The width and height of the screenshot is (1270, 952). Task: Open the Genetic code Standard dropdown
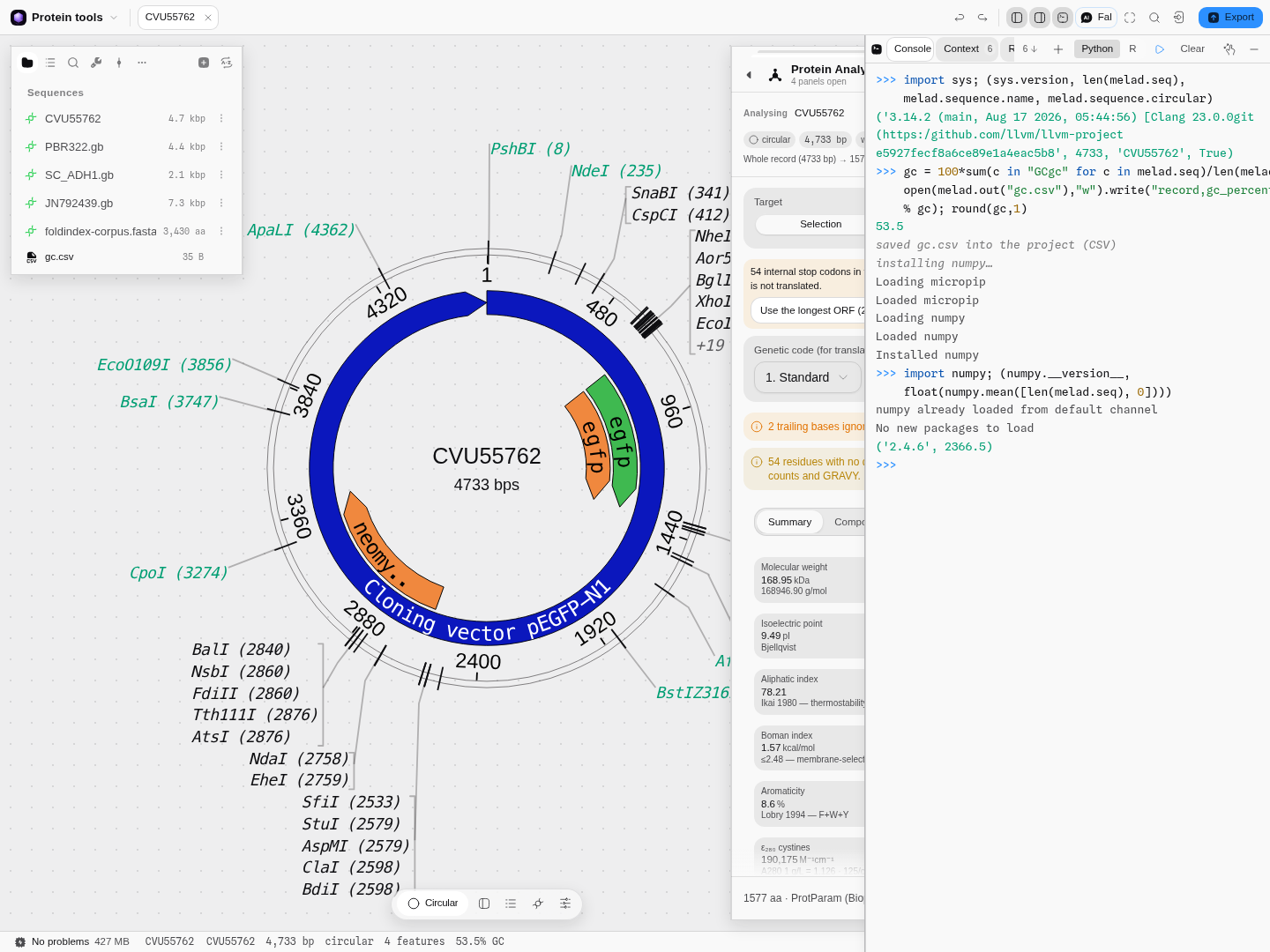pyautogui.click(x=807, y=377)
